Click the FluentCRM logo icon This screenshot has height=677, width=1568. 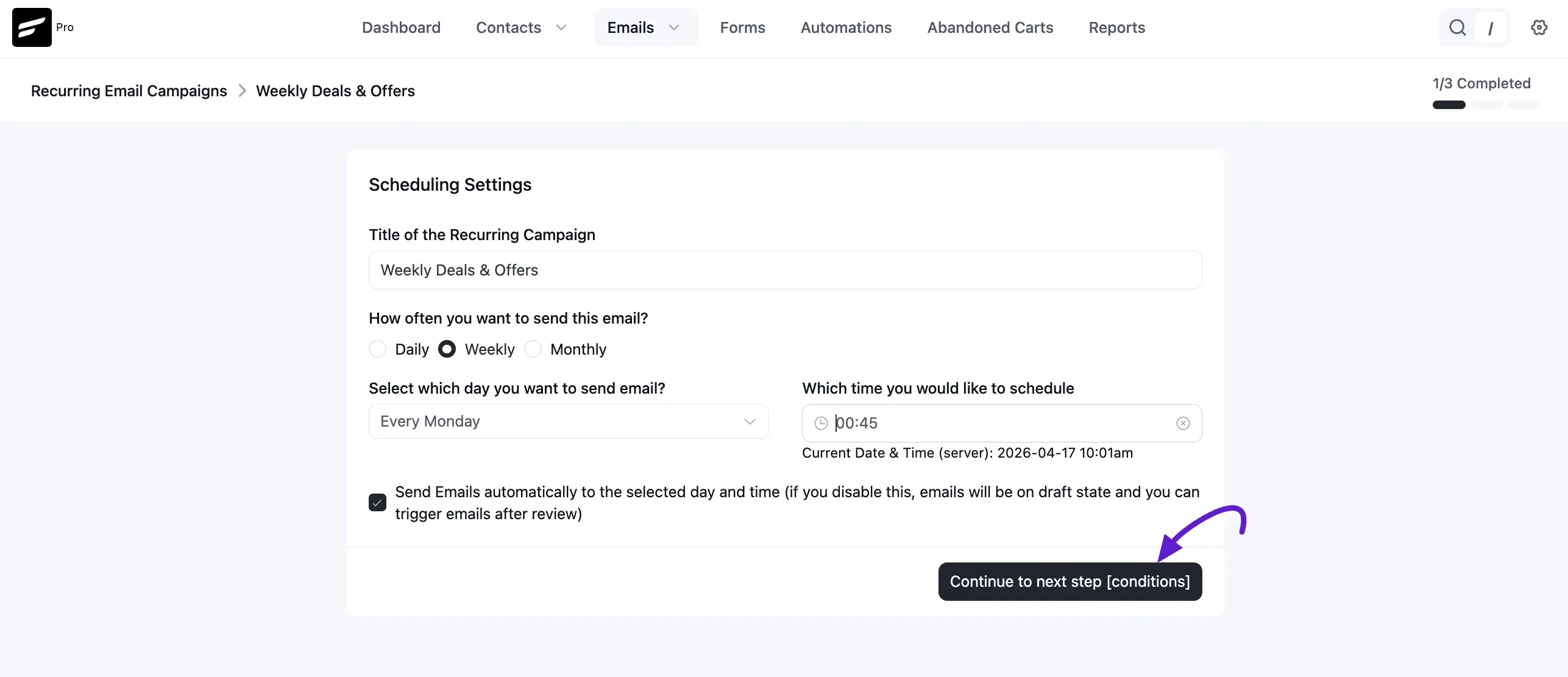click(x=32, y=27)
